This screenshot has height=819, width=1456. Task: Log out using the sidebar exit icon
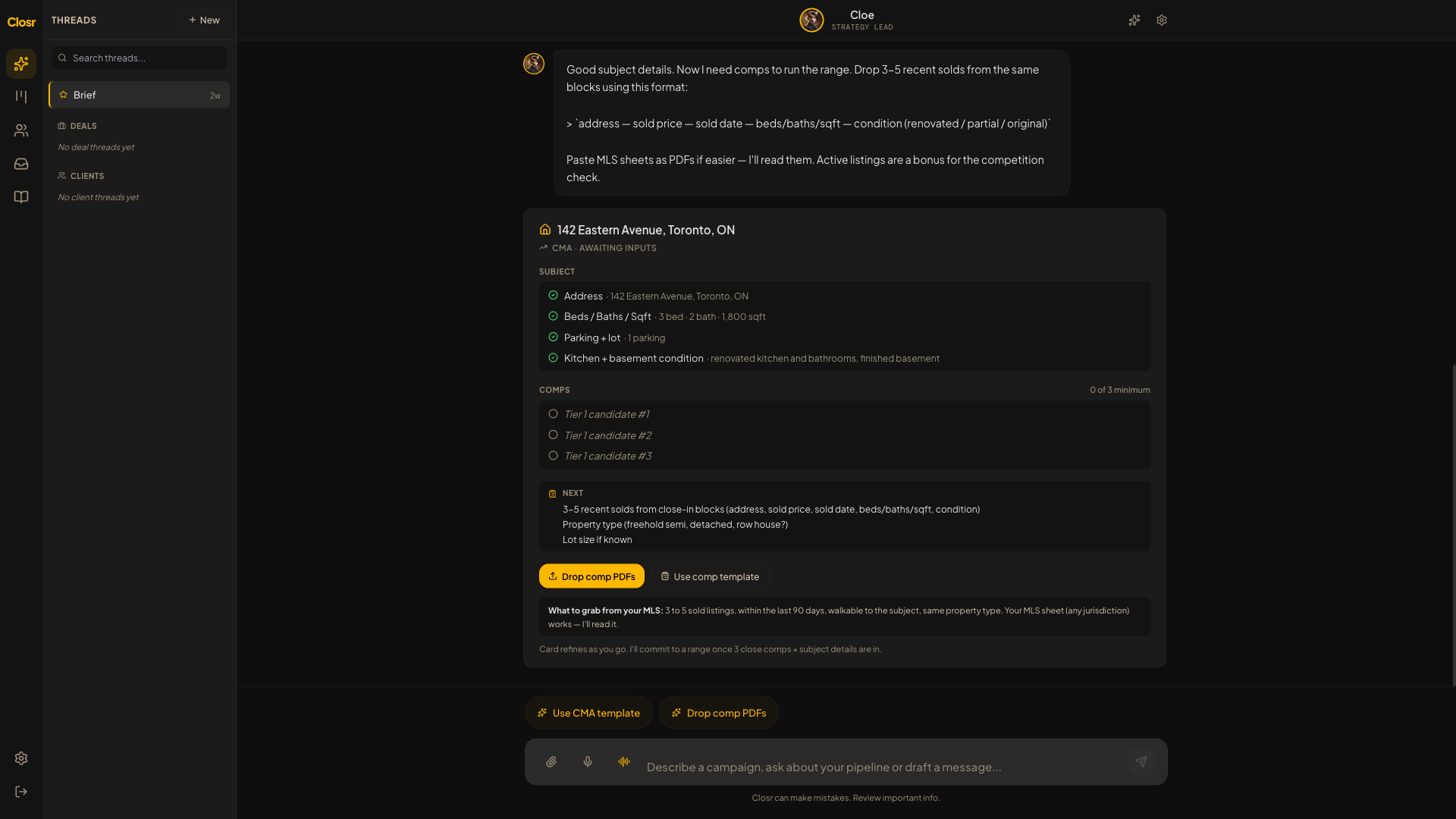(21, 792)
